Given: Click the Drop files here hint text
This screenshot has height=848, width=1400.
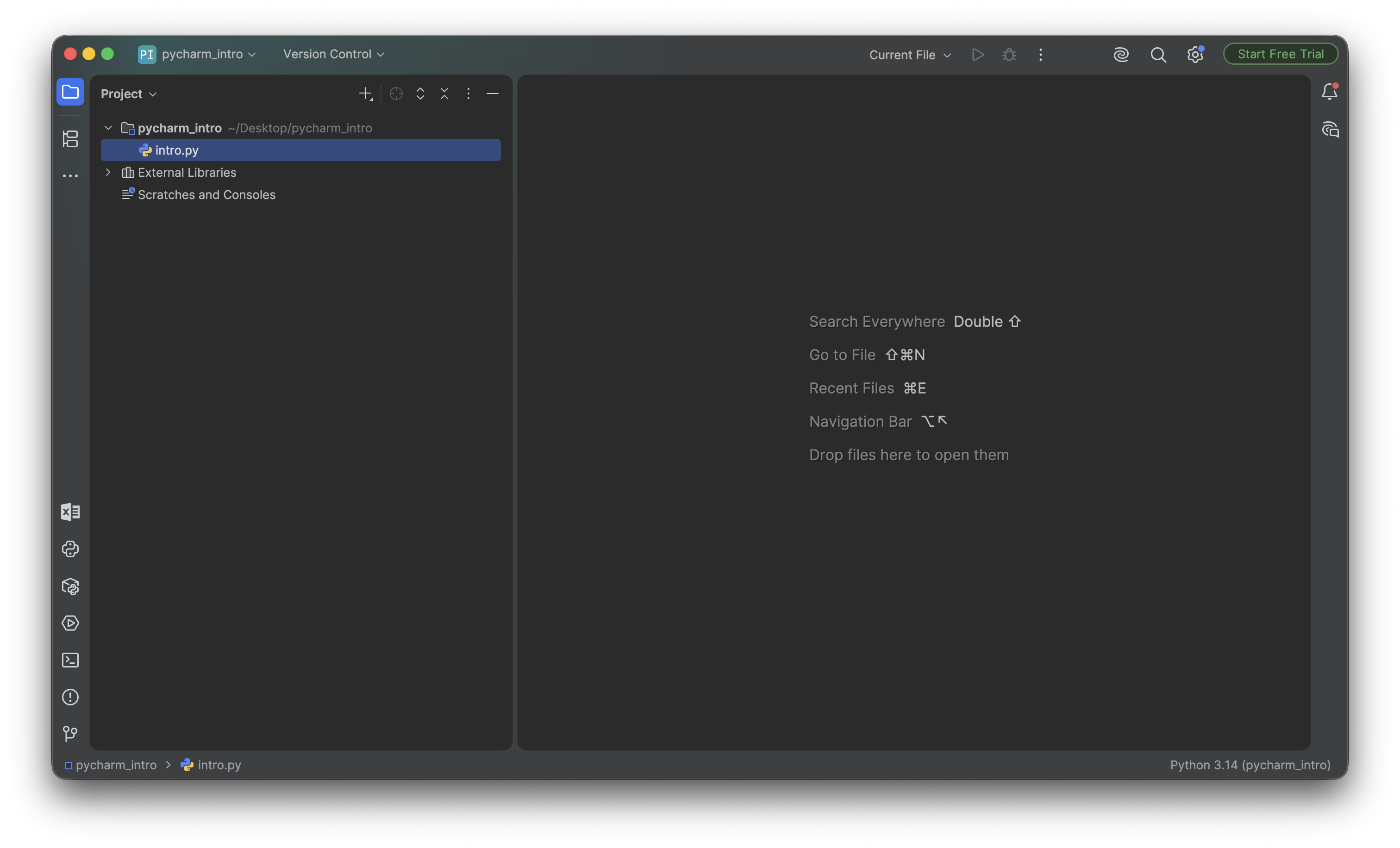Looking at the screenshot, I should pos(909,455).
